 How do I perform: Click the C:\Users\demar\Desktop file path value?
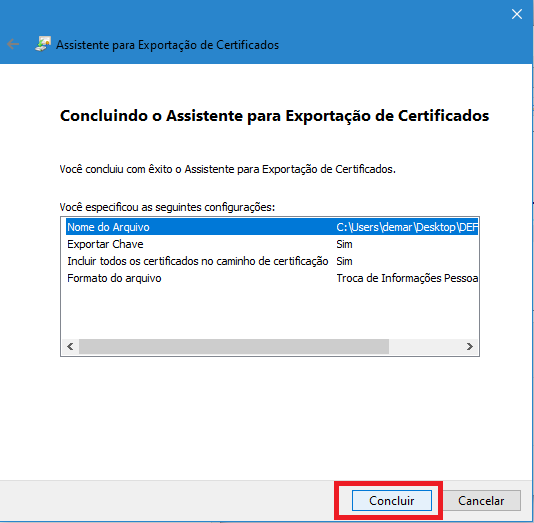coord(407,227)
